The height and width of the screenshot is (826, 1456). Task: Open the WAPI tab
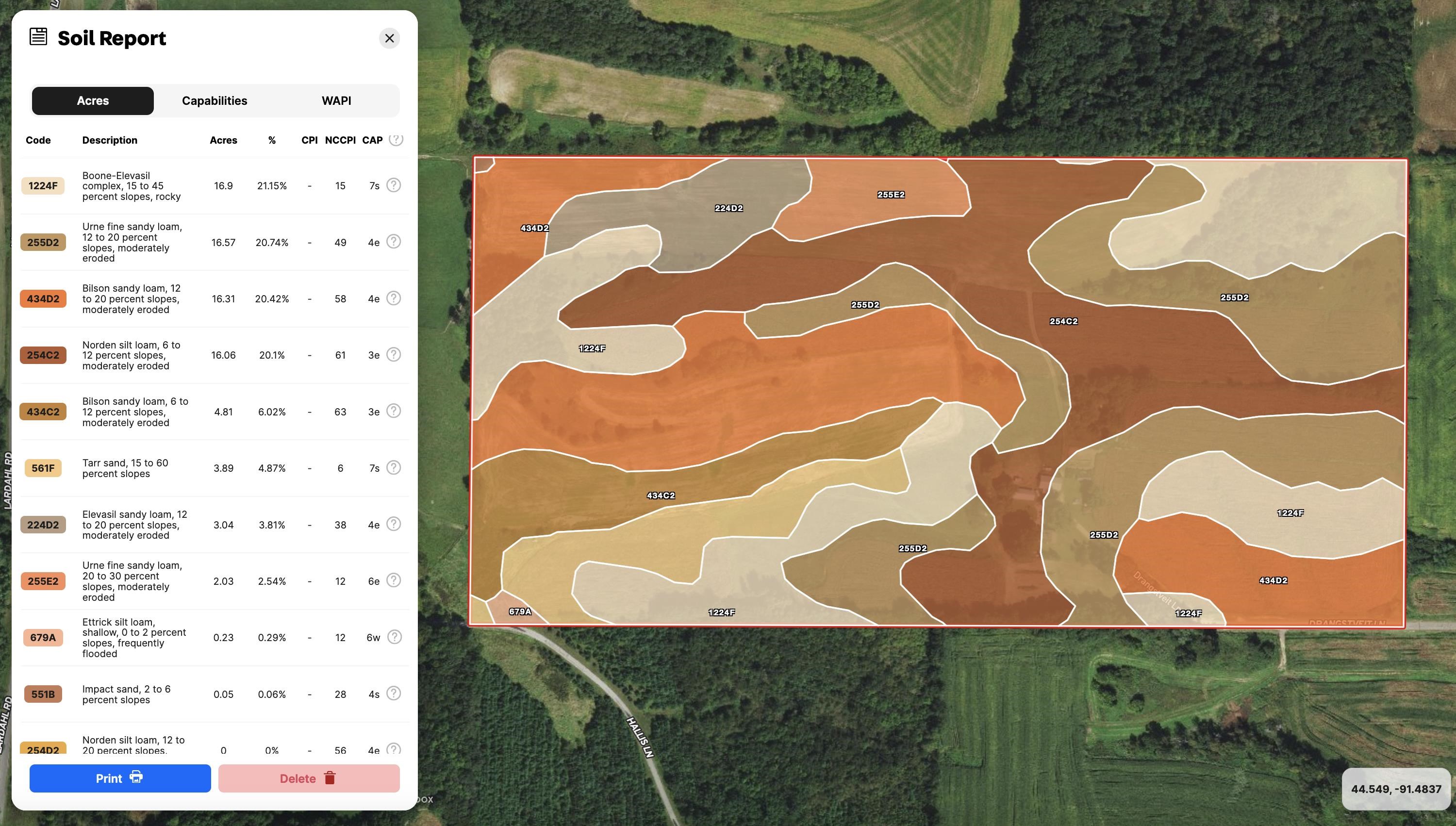pos(336,100)
